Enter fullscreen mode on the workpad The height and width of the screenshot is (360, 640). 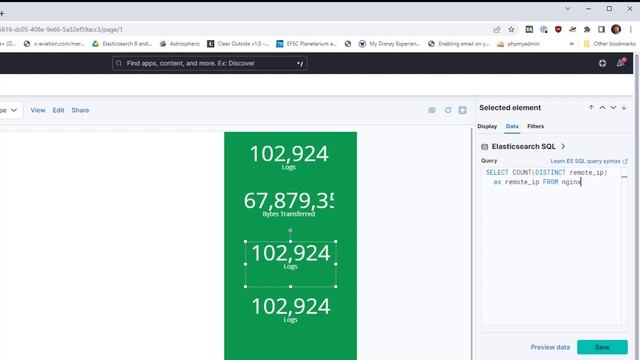point(462,110)
